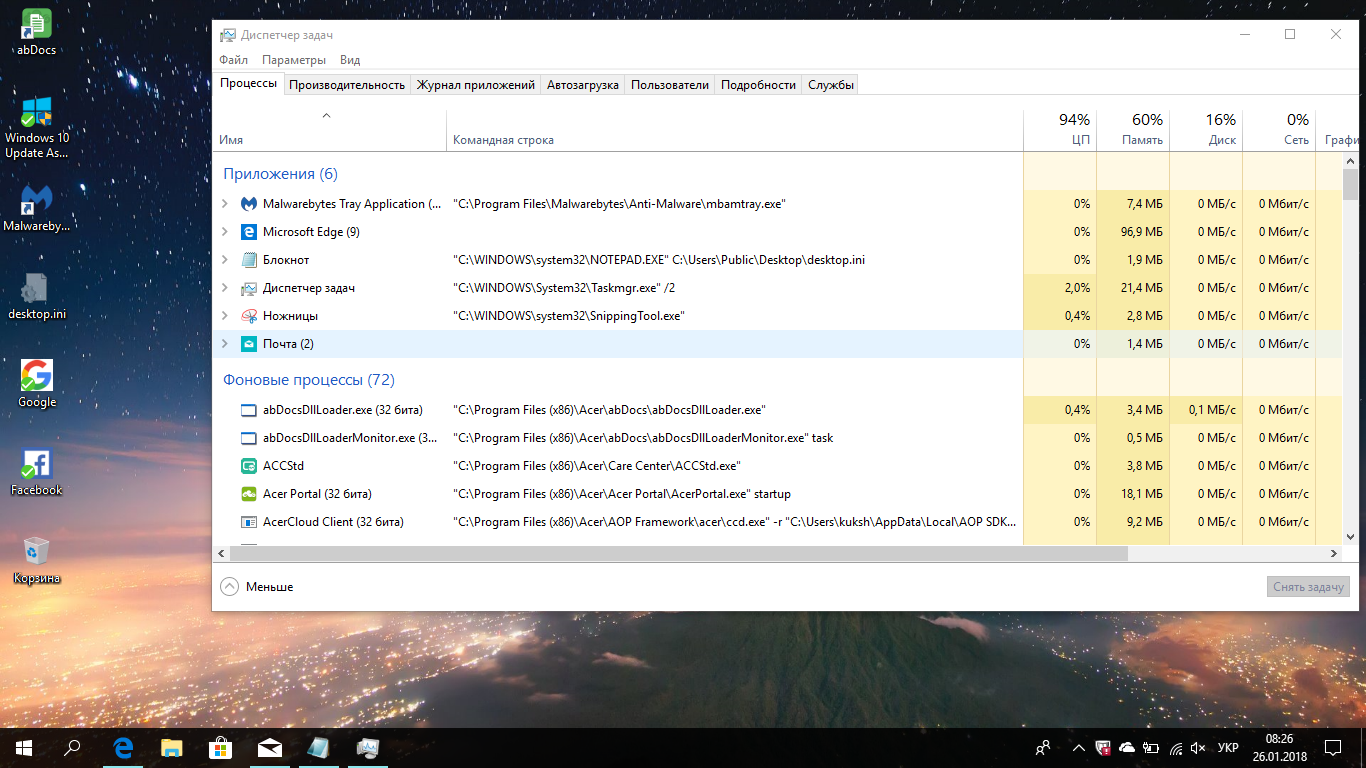Image resolution: width=1366 pixels, height=768 pixels.
Task: Open the Mail app from the taskbar
Action: click(x=269, y=747)
